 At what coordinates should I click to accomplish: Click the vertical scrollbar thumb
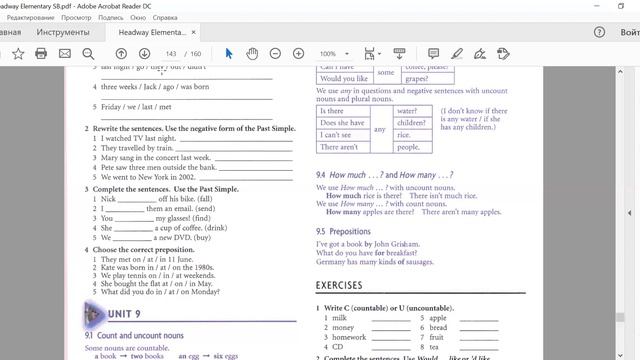tap(620, 317)
